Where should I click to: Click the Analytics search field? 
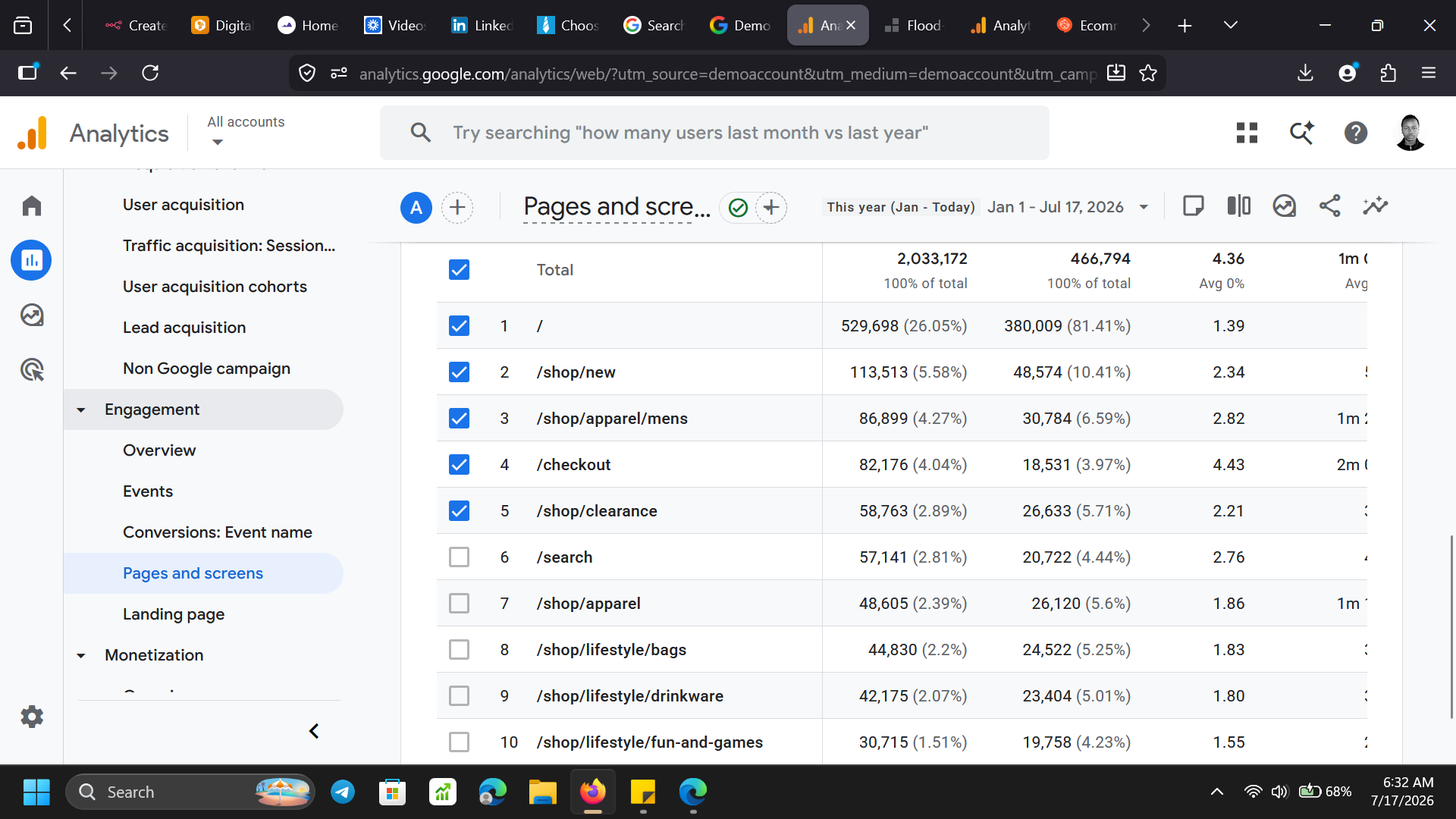[x=714, y=133]
